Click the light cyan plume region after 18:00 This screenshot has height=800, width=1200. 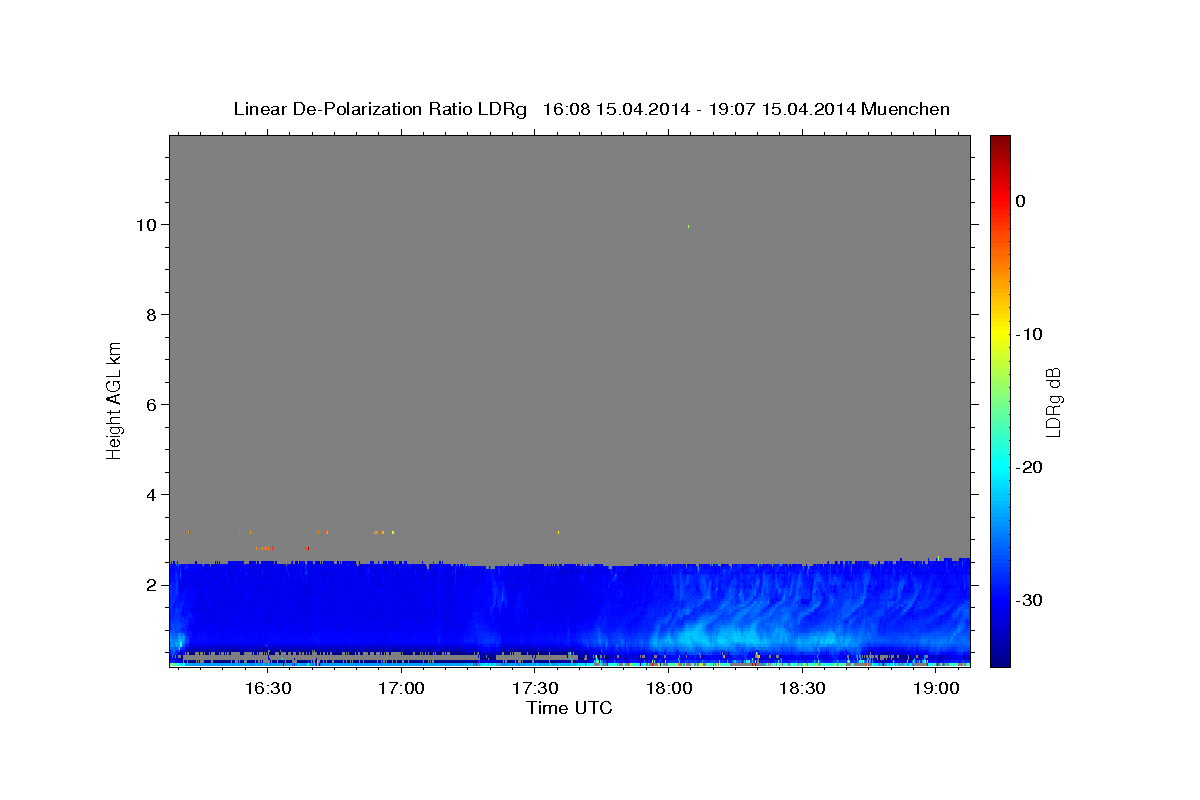coord(720,635)
